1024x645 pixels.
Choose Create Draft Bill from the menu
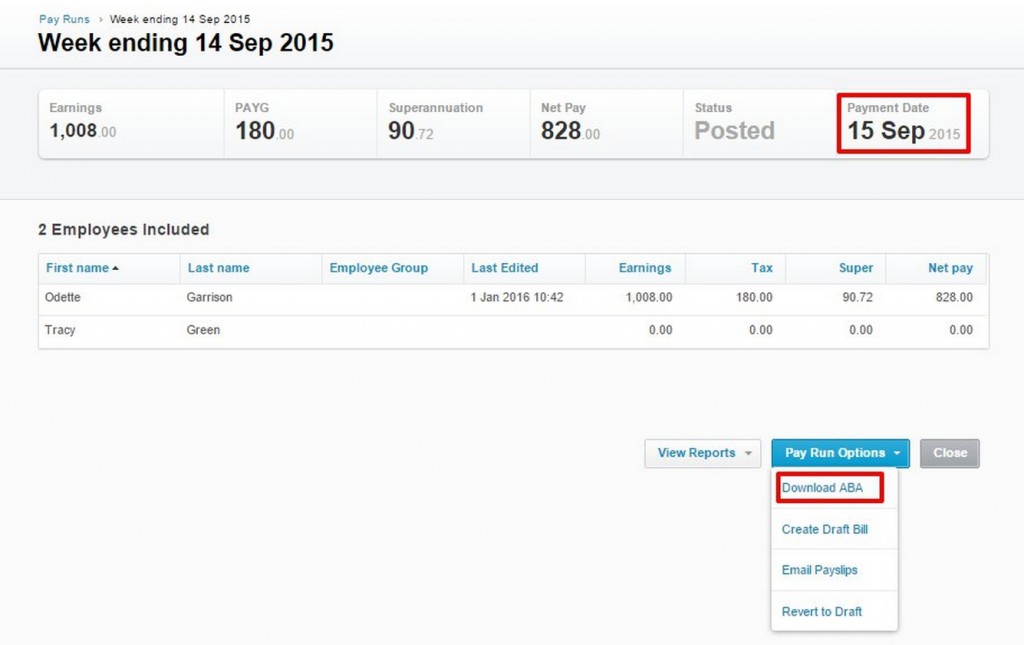click(x=825, y=529)
